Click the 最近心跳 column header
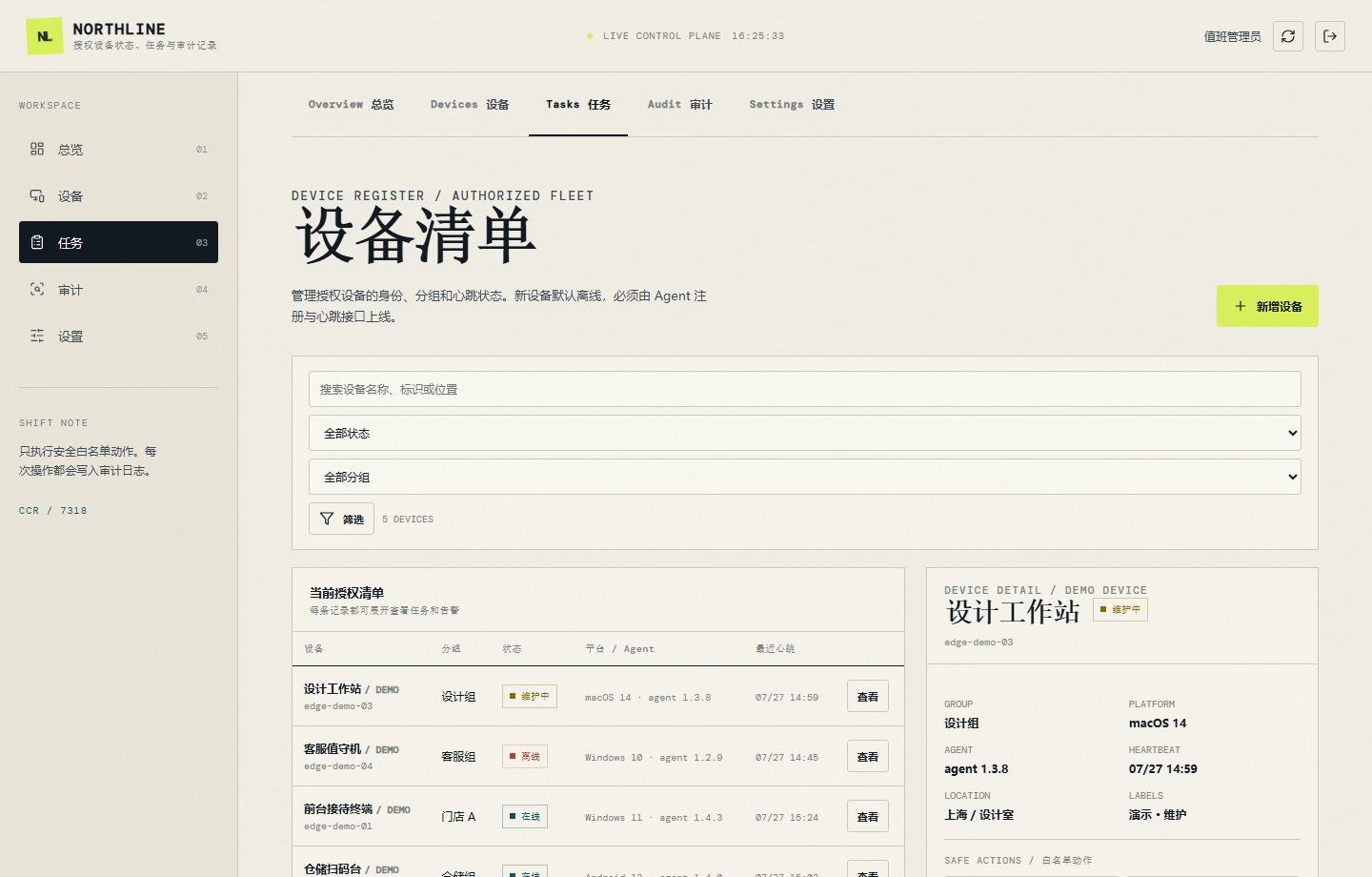This screenshot has width=1372, height=877. (x=776, y=648)
